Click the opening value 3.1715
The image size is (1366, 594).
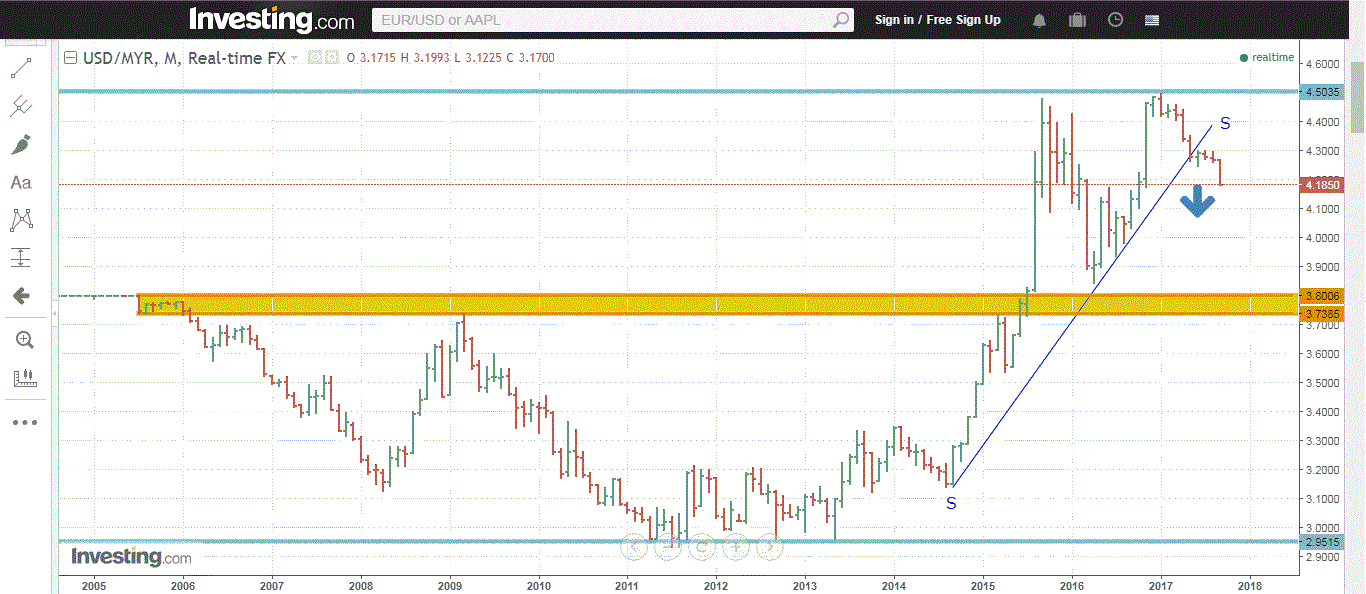377,58
